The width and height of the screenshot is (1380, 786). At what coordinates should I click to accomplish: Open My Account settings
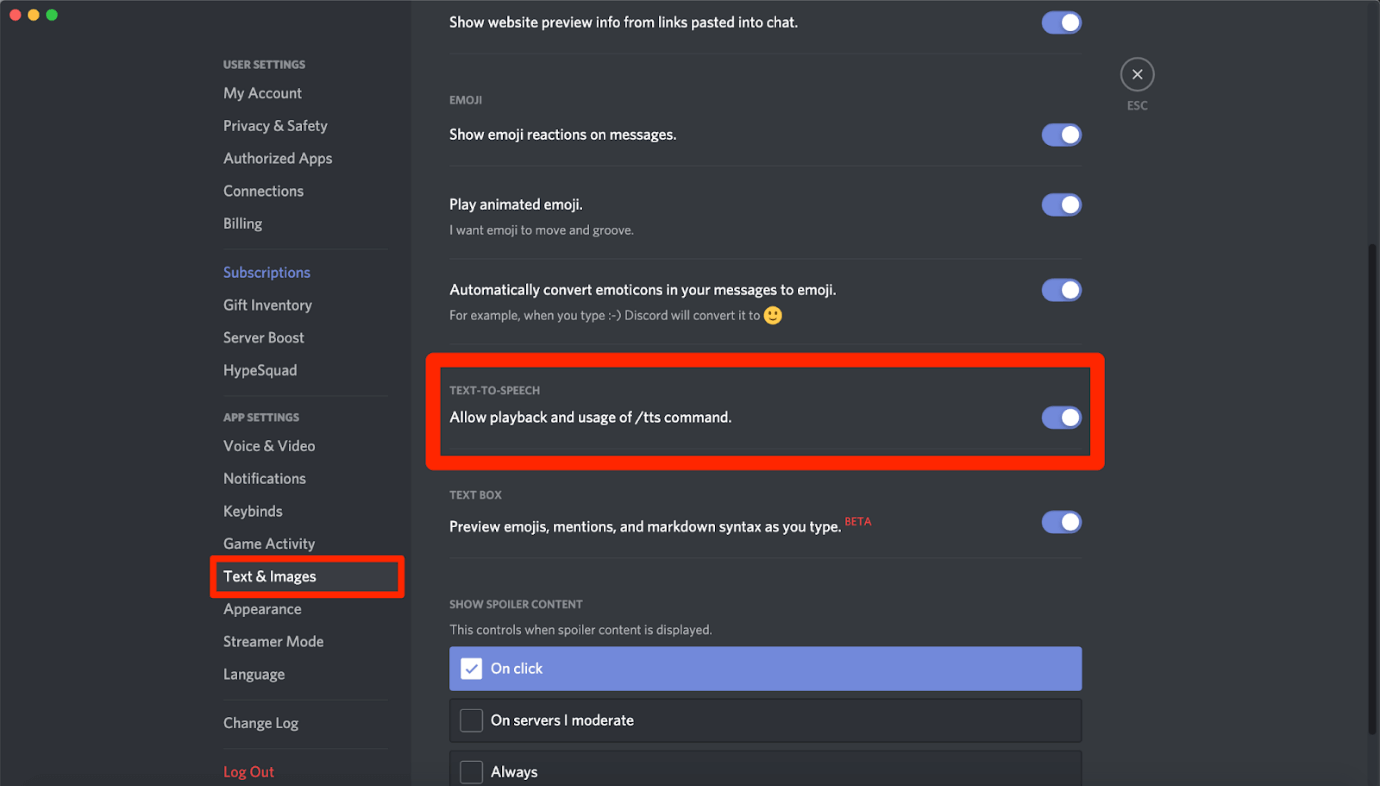pyautogui.click(x=262, y=93)
